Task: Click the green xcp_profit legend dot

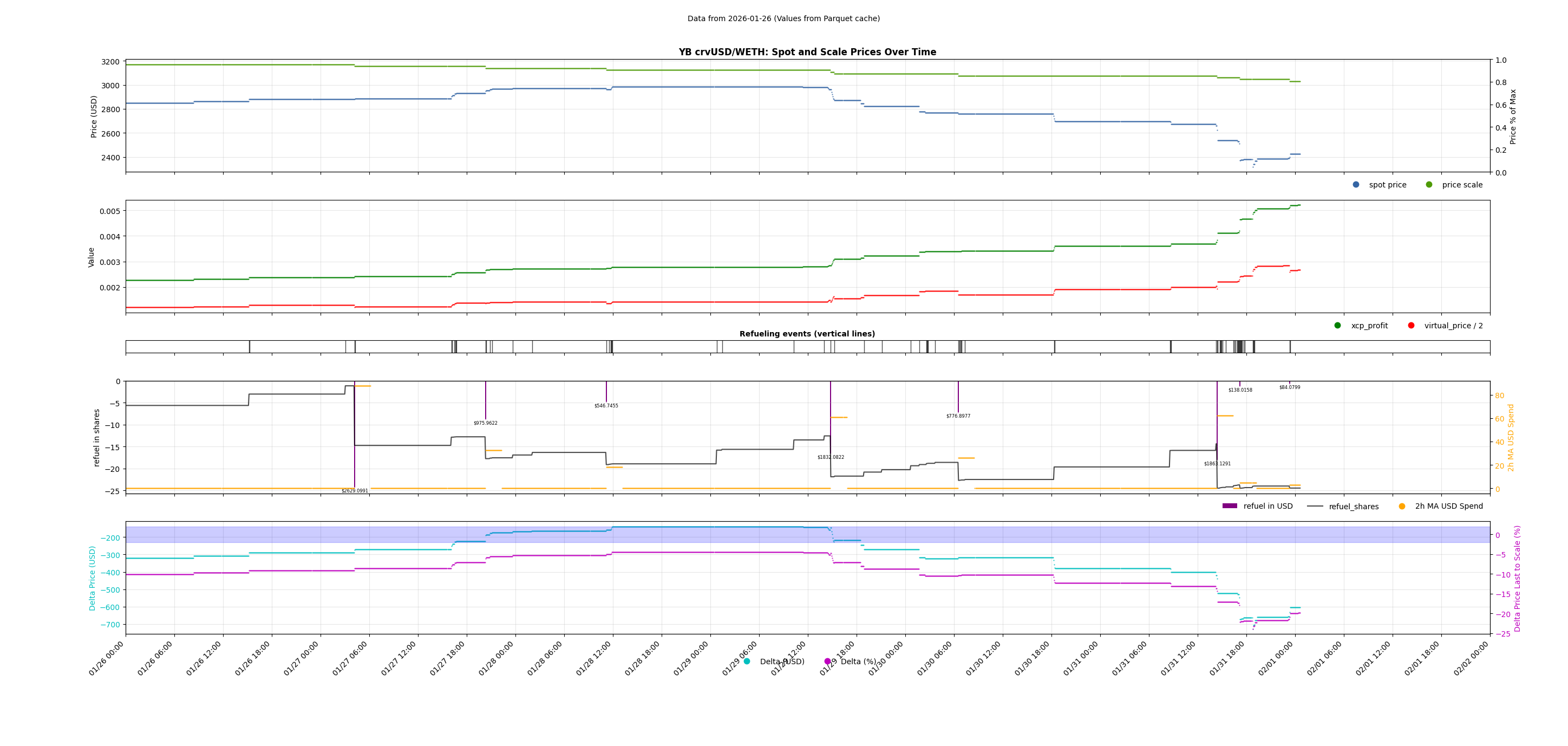Action: pyautogui.click(x=1337, y=325)
